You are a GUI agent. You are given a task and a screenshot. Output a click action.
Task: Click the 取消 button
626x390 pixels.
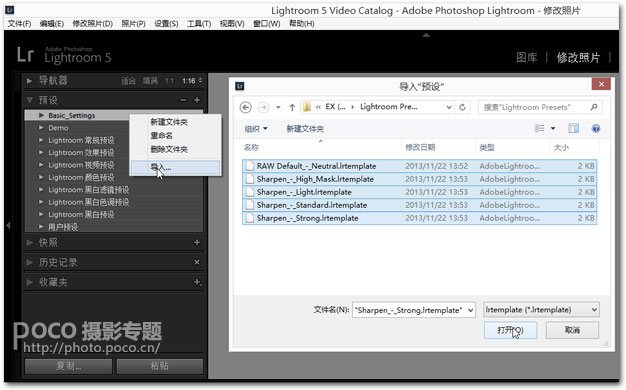tap(572, 330)
